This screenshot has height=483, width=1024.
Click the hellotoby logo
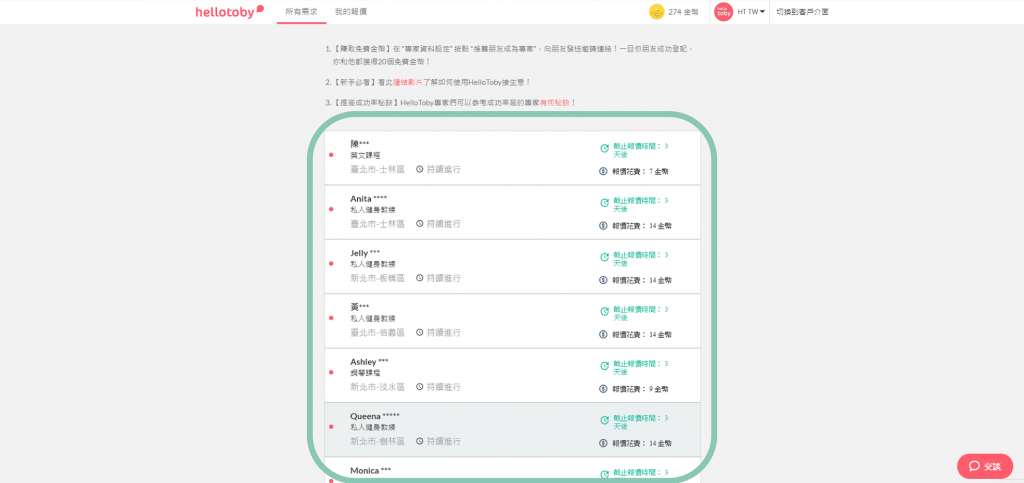pyautogui.click(x=229, y=12)
